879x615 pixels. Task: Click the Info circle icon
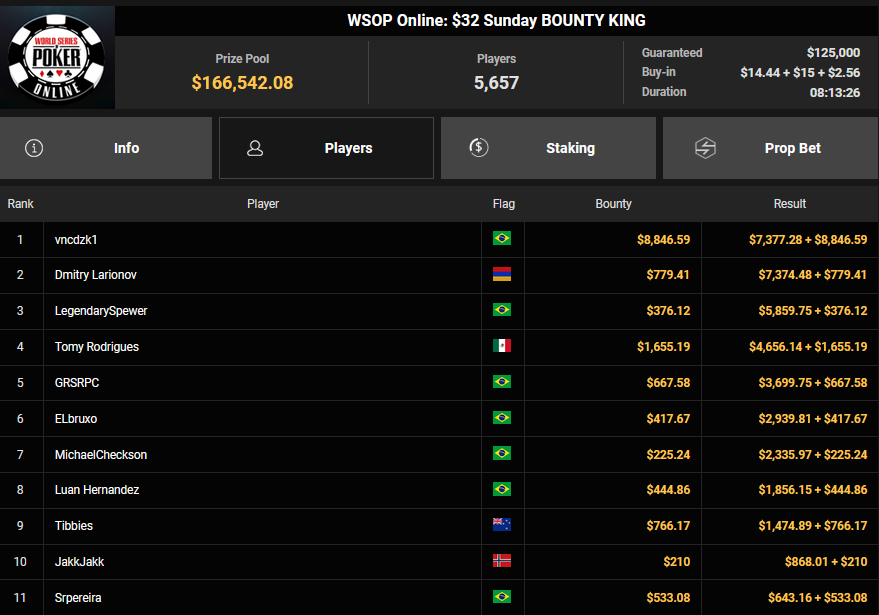(x=34, y=148)
